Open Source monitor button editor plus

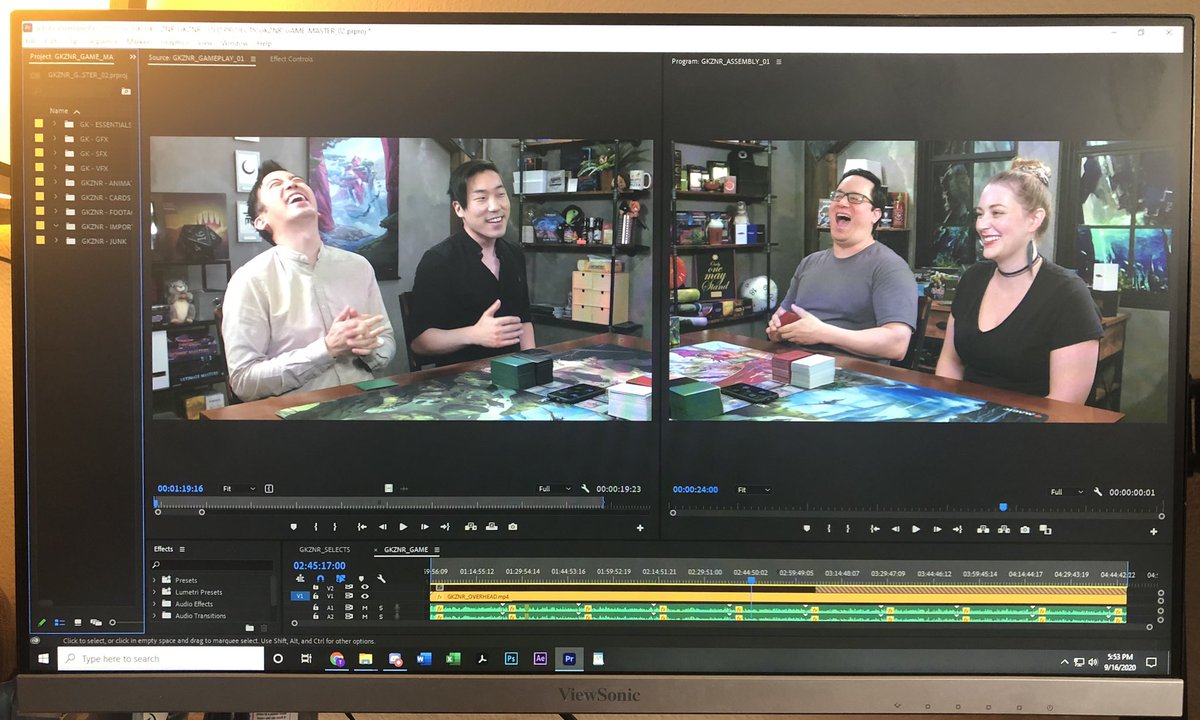click(640, 528)
